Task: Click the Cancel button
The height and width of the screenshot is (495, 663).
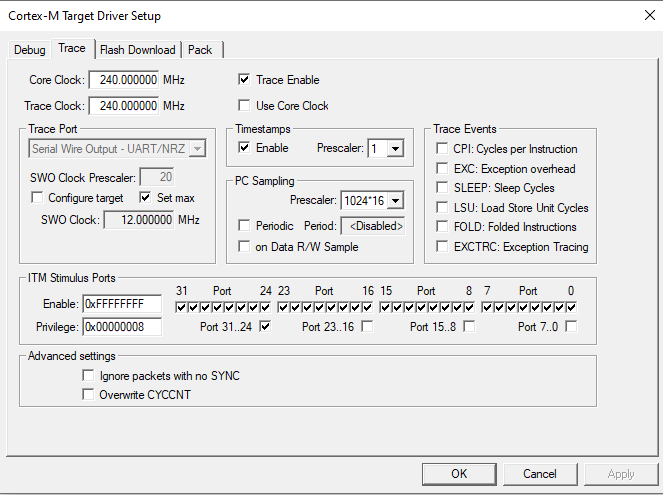Action: click(540, 474)
